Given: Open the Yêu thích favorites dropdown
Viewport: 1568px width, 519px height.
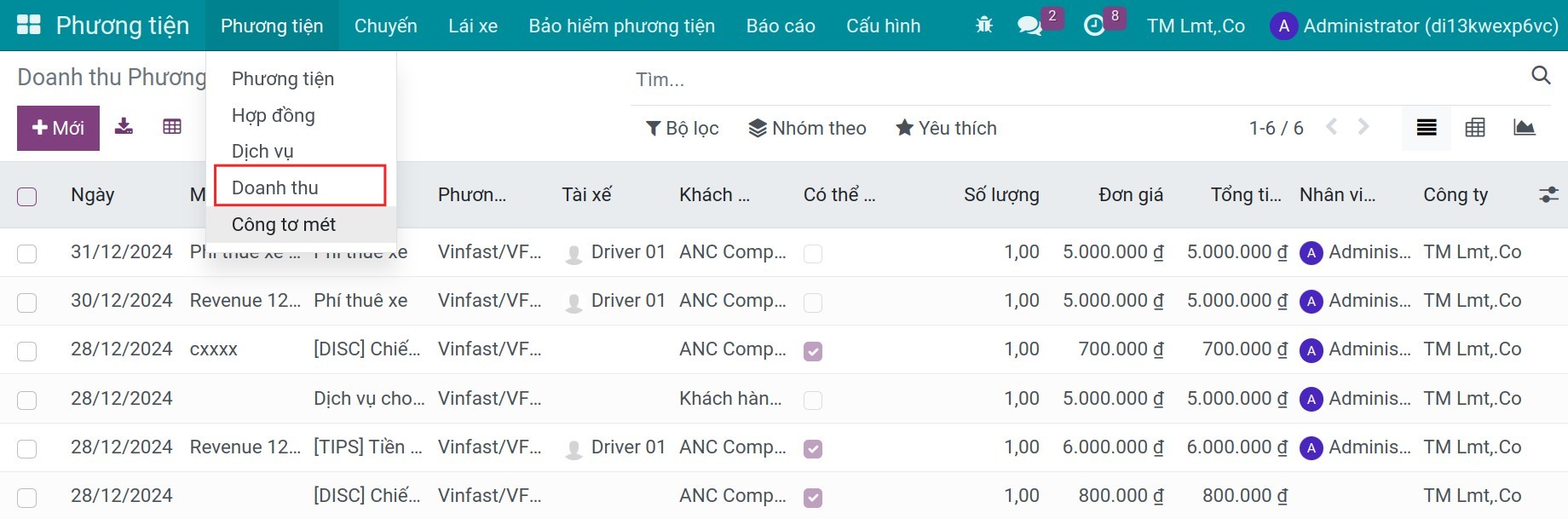Looking at the screenshot, I should point(946,128).
